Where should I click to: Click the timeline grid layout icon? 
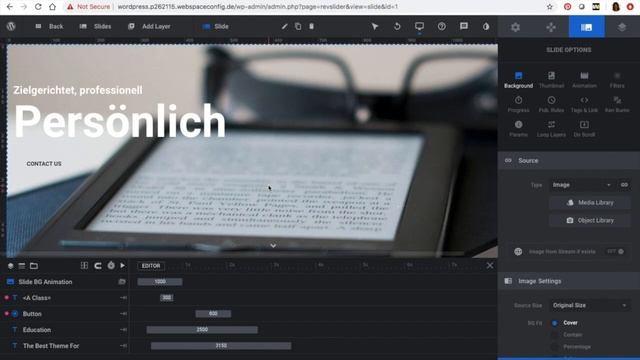click(x=84, y=266)
